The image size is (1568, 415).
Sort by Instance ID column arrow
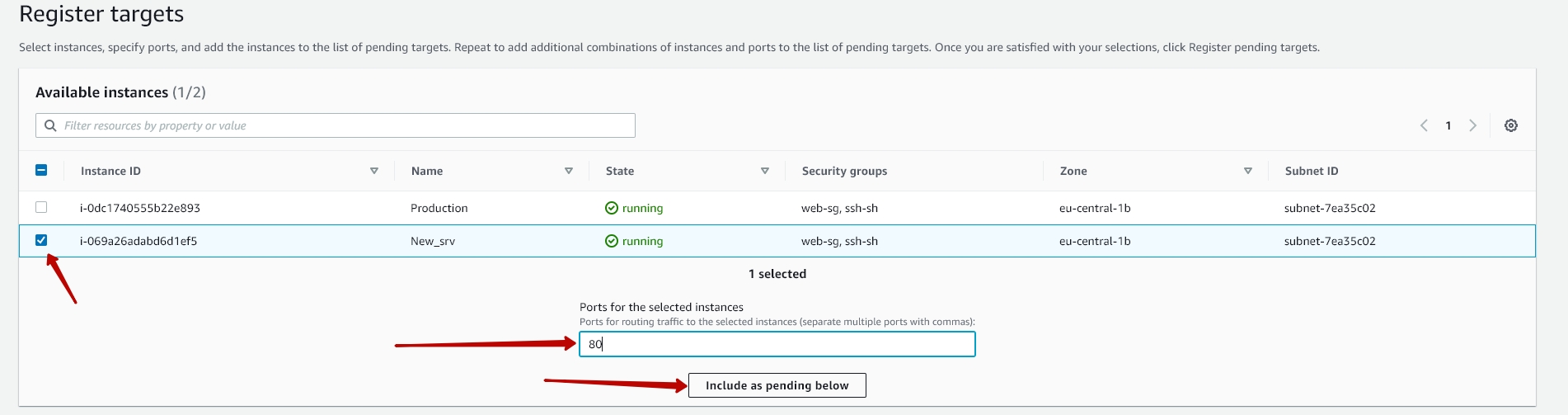374,171
